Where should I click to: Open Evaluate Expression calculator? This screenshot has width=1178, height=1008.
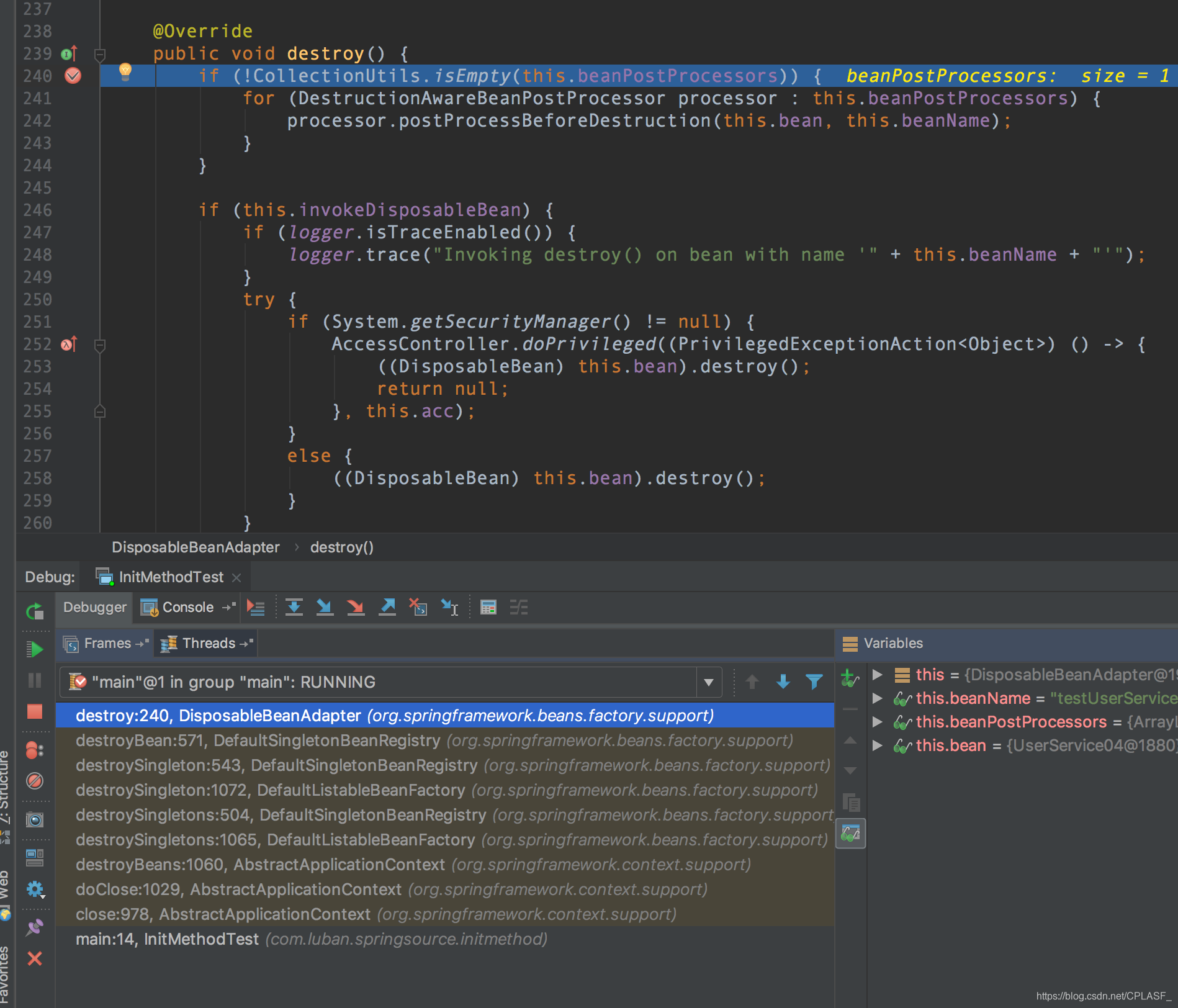(488, 607)
